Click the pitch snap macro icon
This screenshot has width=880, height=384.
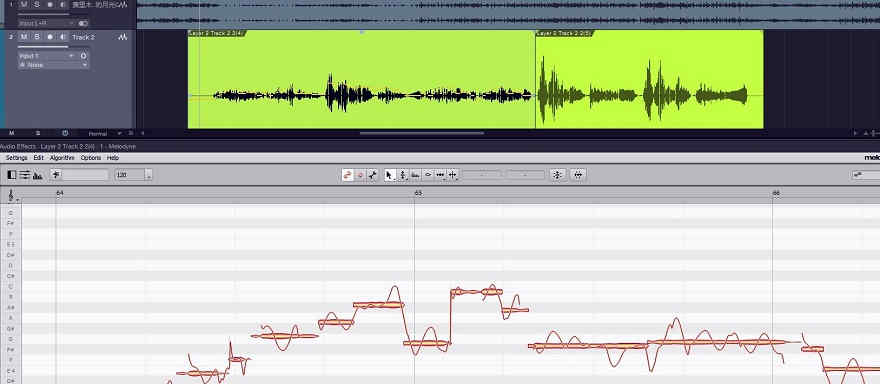tap(557, 175)
